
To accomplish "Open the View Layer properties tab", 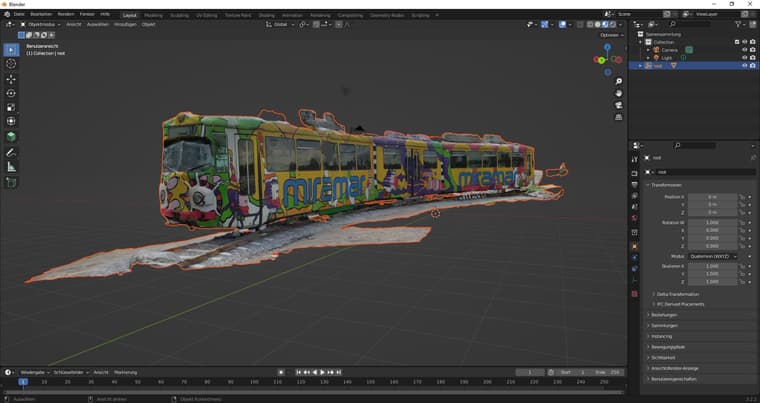I will [635, 196].
